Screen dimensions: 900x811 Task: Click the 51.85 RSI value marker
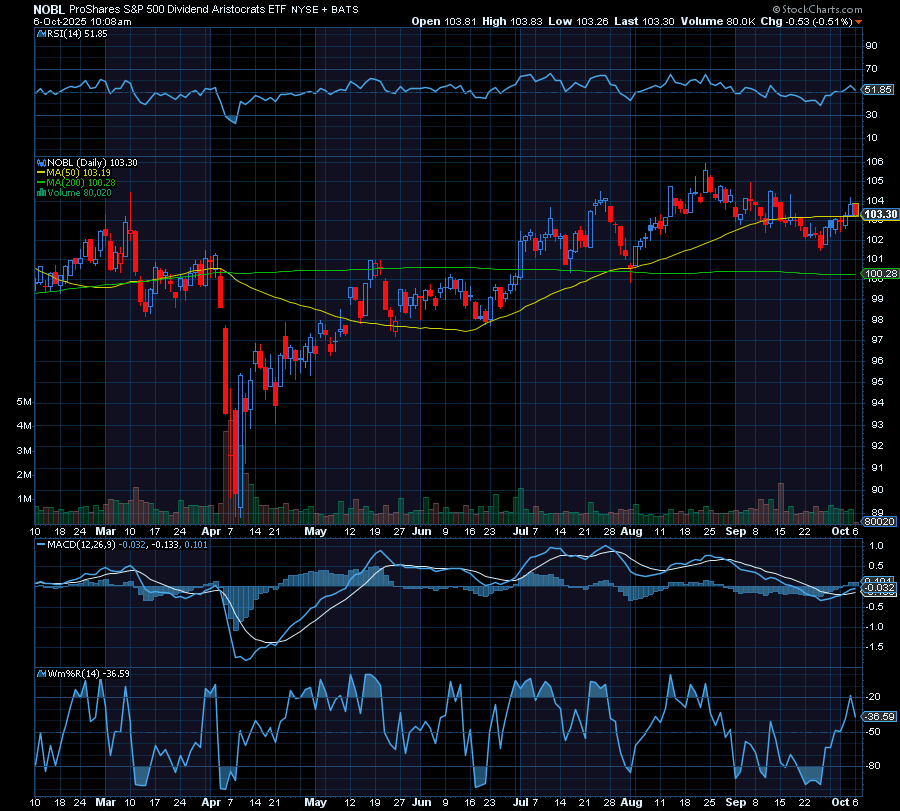[880, 87]
